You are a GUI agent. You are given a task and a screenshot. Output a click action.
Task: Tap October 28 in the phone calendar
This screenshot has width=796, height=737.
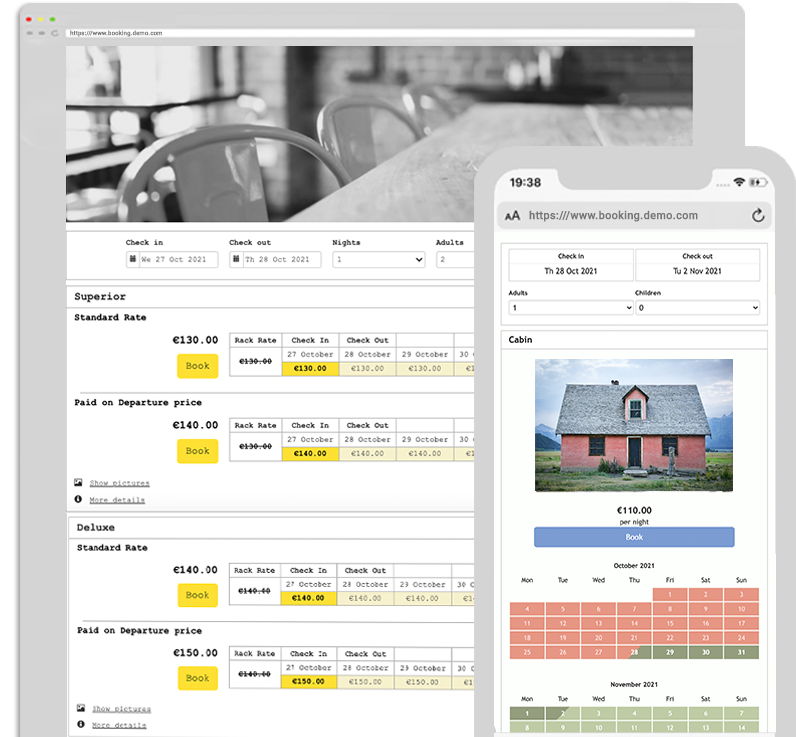point(634,652)
